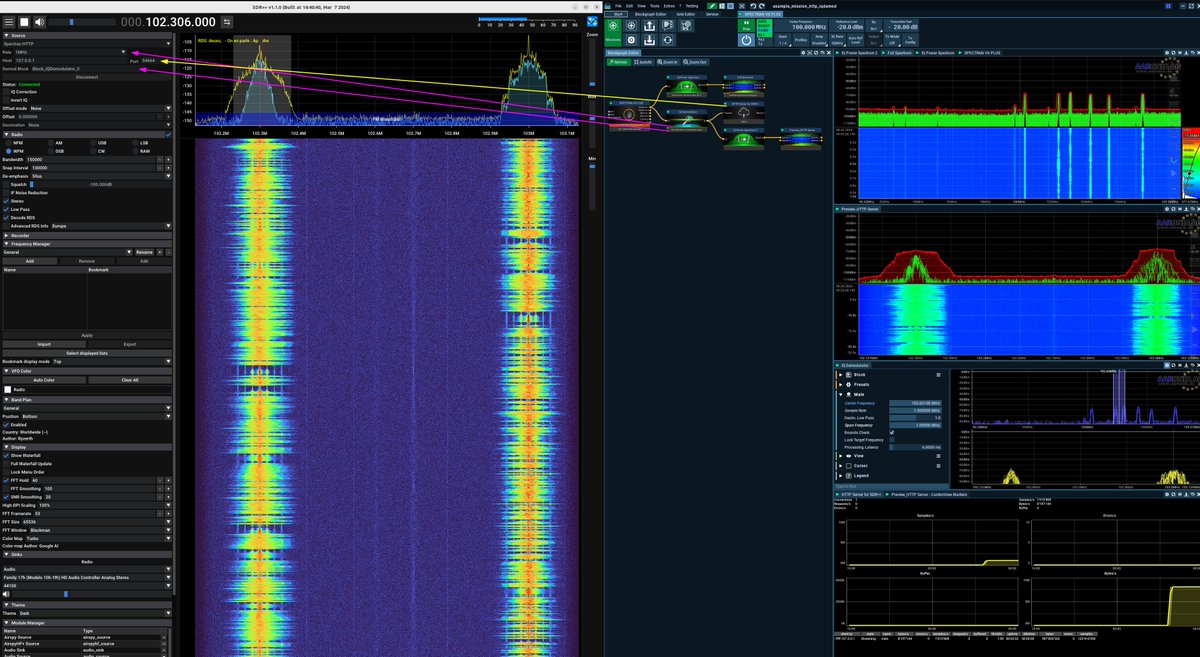Click the Squelch level slider
The height and width of the screenshot is (657, 1200).
(x=100, y=184)
